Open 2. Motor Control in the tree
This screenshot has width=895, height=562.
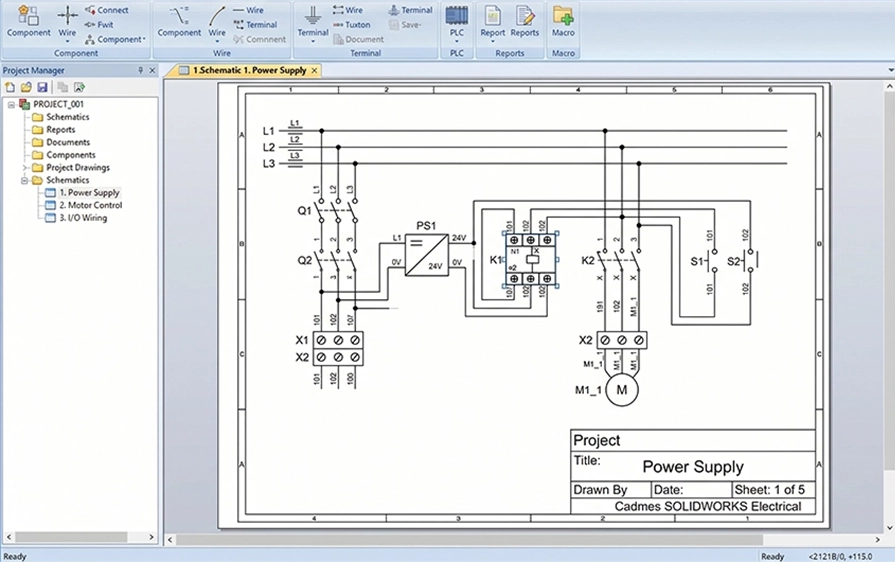(x=91, y=205)
